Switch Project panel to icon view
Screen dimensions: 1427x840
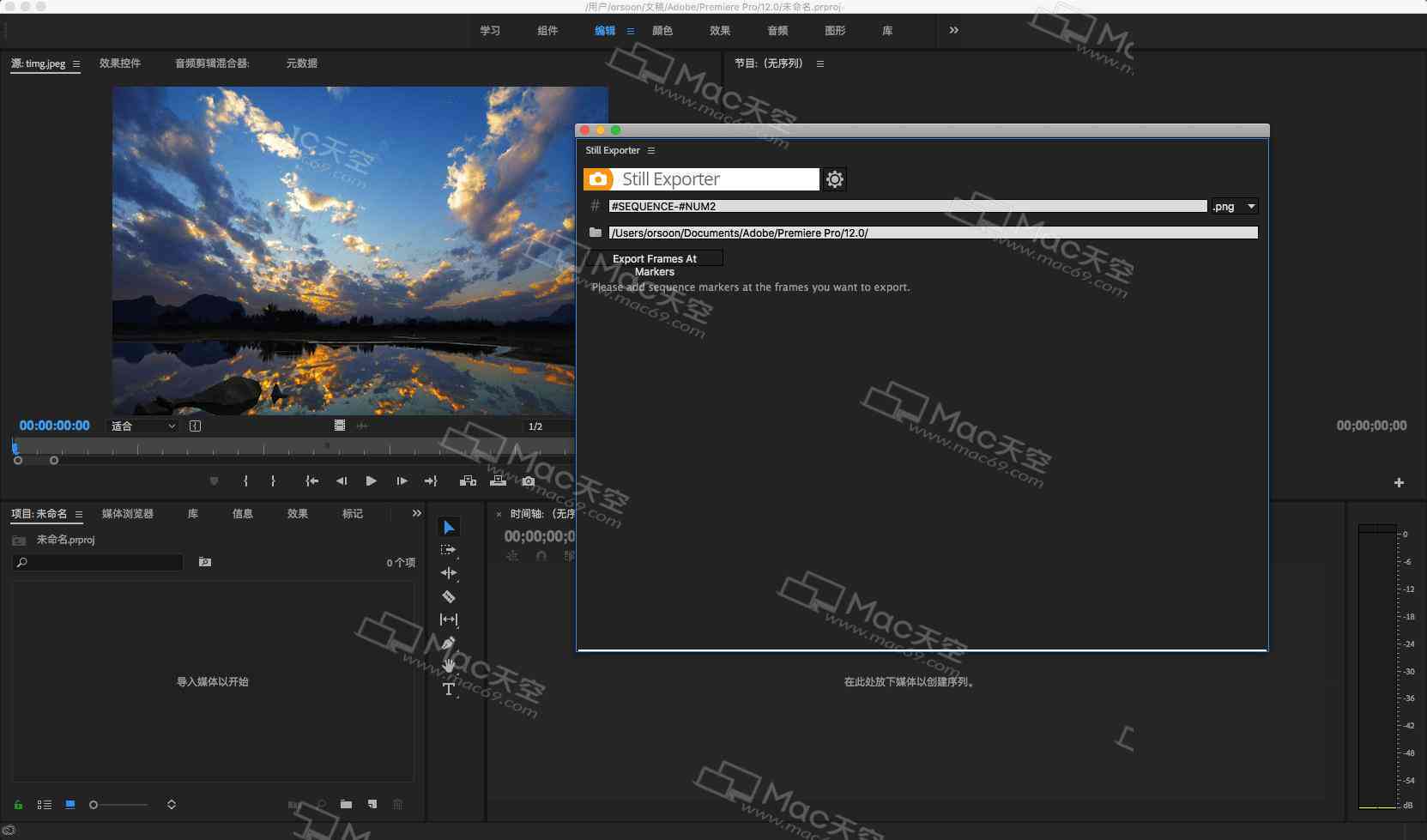pyautogui.click(x=70, y=805)
